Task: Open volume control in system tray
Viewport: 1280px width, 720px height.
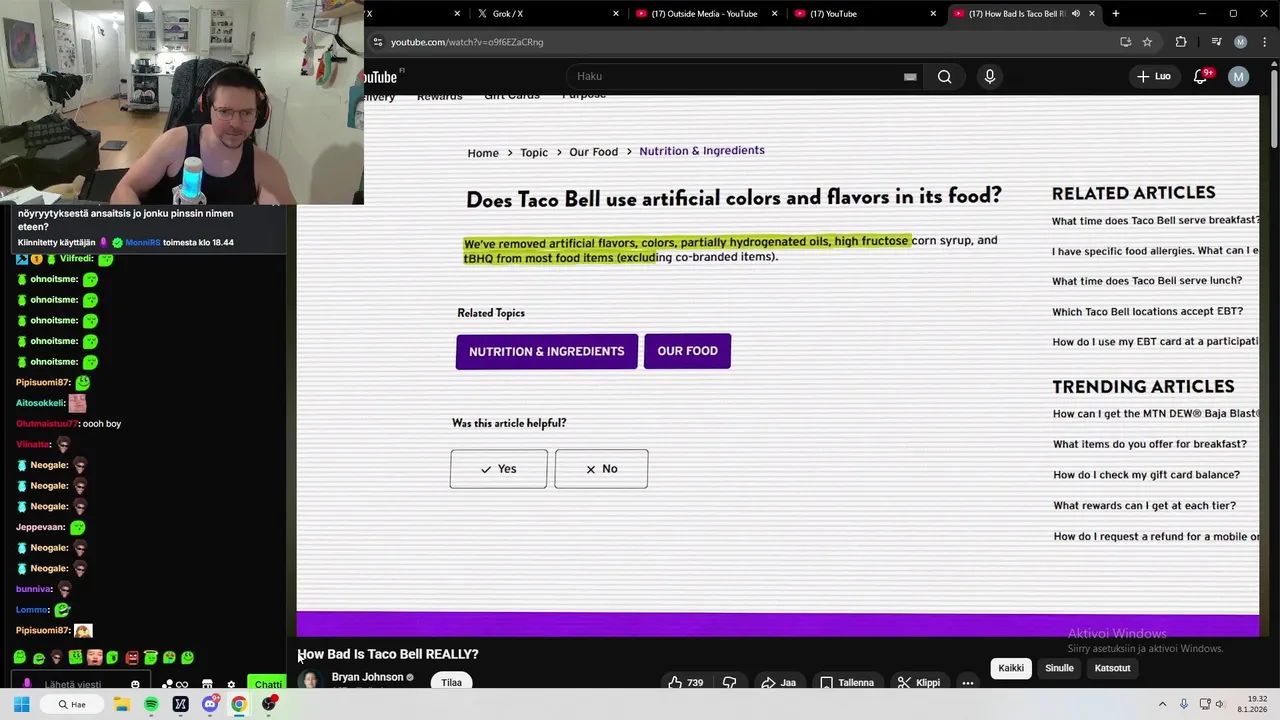Action: click(1219, 704)
